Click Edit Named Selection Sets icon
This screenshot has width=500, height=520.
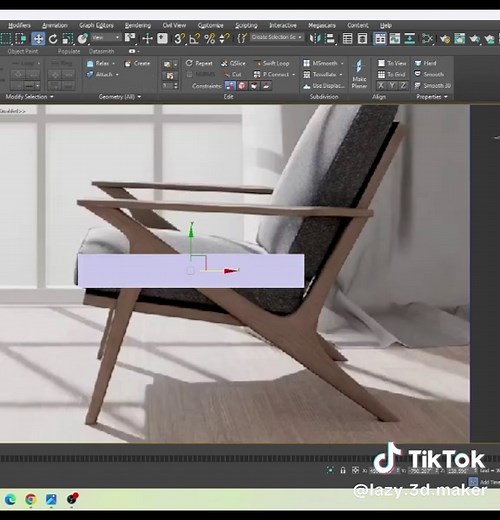coord(242,38)
